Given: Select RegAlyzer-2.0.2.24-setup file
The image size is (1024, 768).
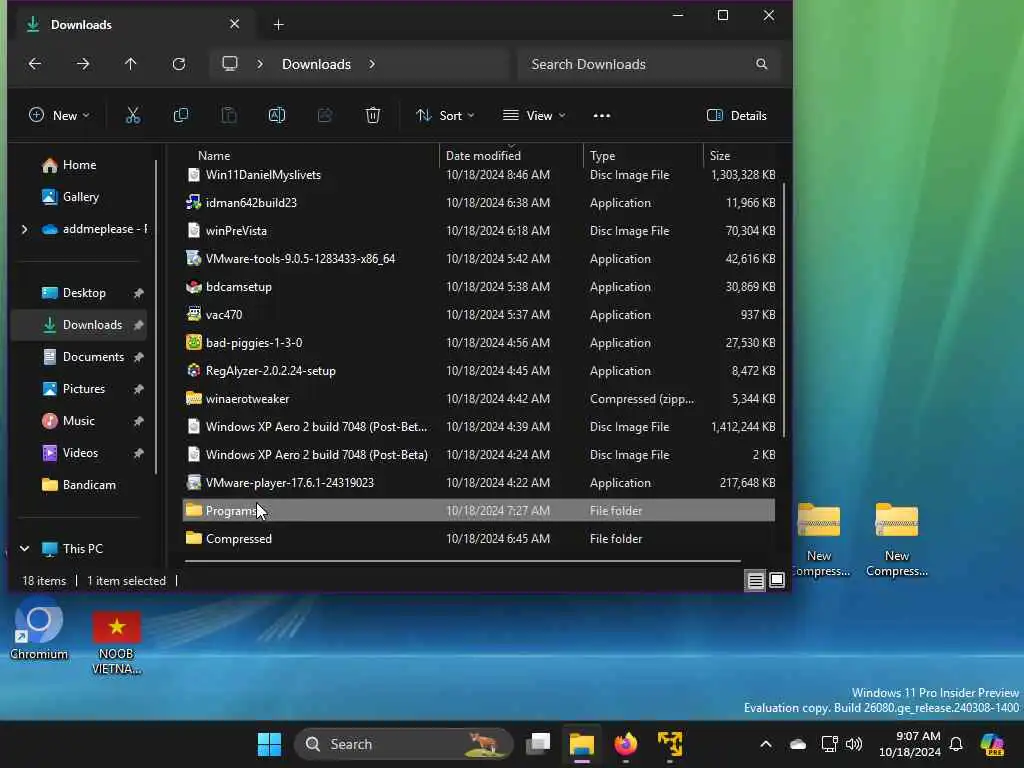Looking at the screenshot, I should click(x=479, y=370).
